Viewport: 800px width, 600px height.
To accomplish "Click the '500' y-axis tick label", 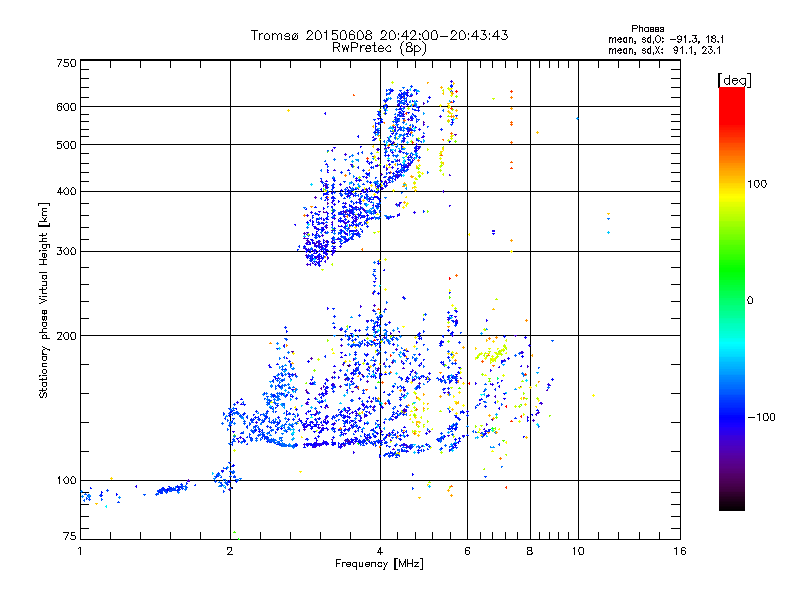I will [x=66, y=145].
